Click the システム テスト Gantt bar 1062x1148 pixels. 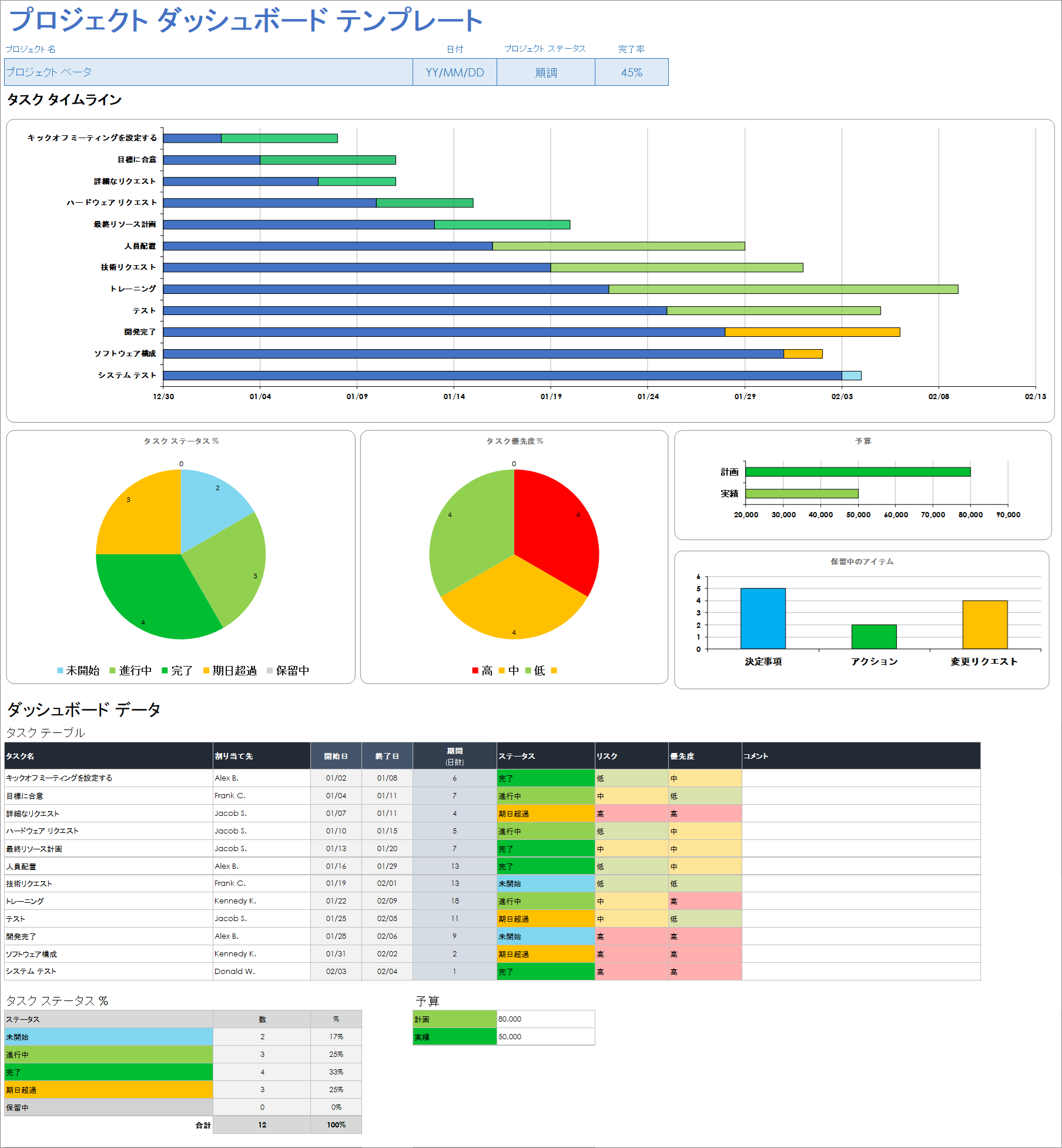point(512,376)
